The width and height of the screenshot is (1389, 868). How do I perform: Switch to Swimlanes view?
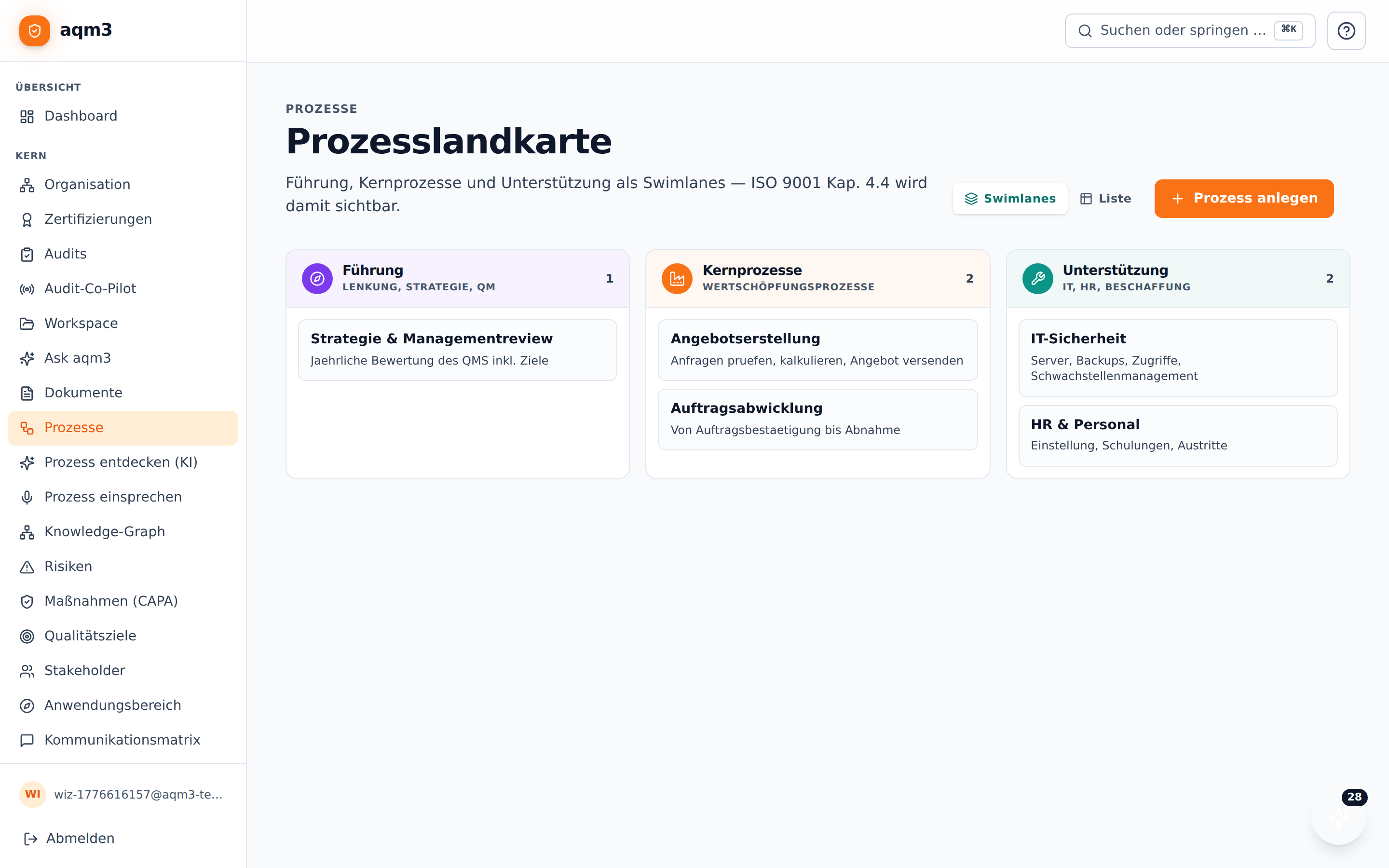[x=1010, y=199]
